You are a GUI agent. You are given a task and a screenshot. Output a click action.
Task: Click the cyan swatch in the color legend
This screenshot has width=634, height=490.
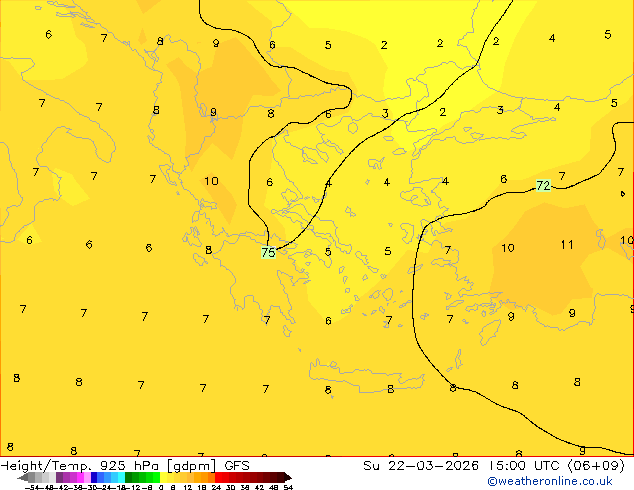(122, 477)
